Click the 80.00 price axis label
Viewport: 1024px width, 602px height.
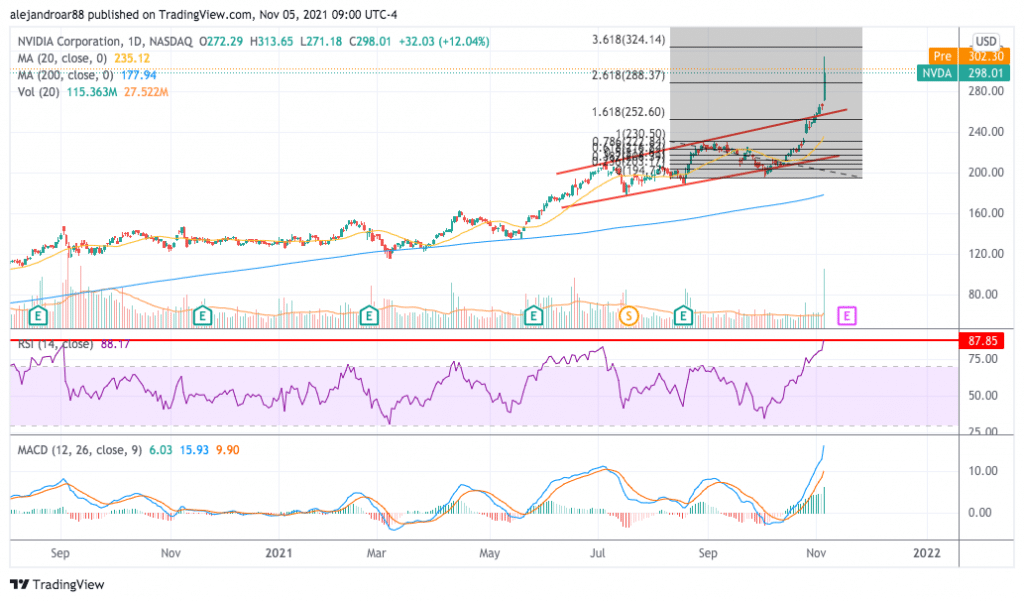985,294
